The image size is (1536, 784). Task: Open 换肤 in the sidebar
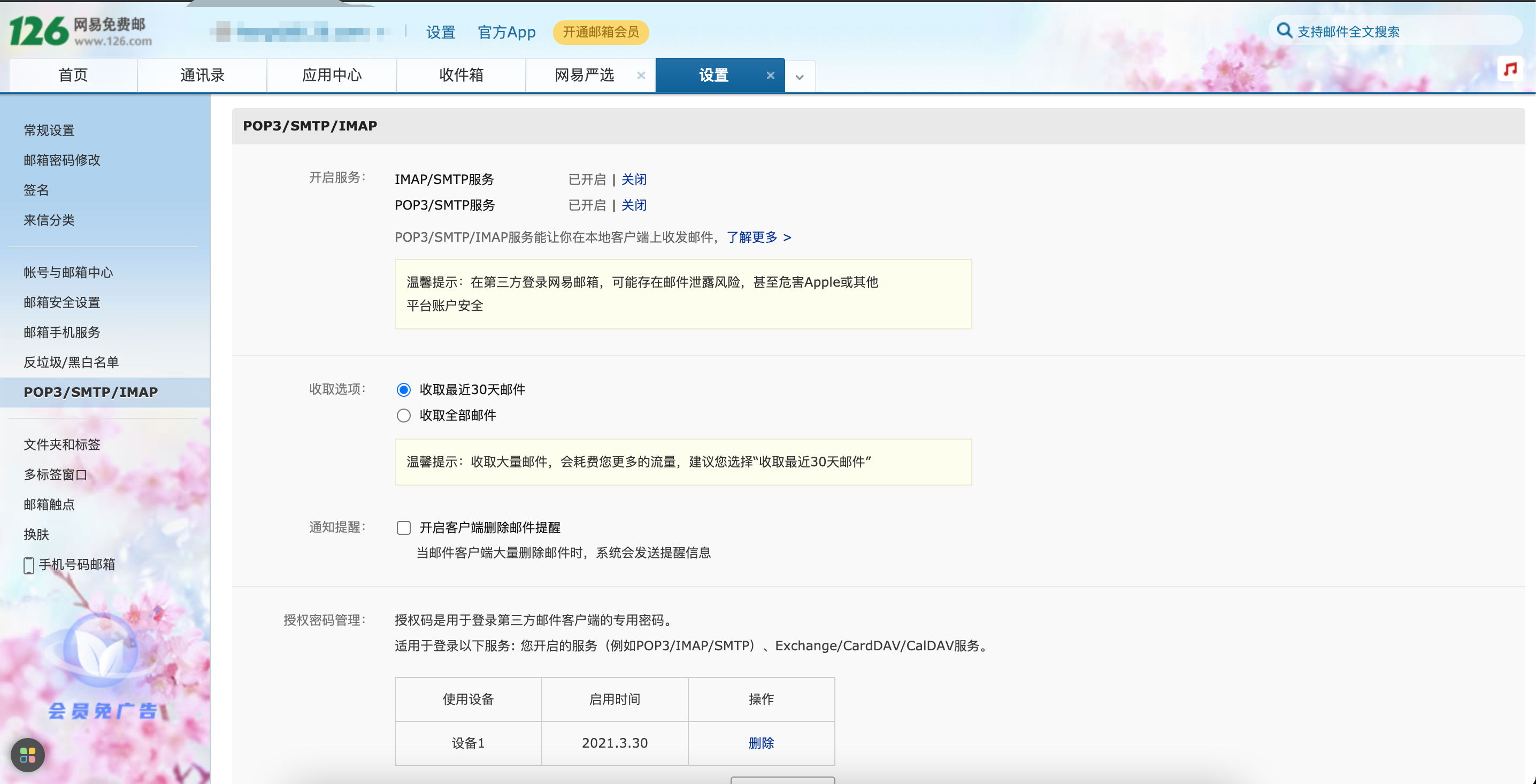click(x=36, y=534)
